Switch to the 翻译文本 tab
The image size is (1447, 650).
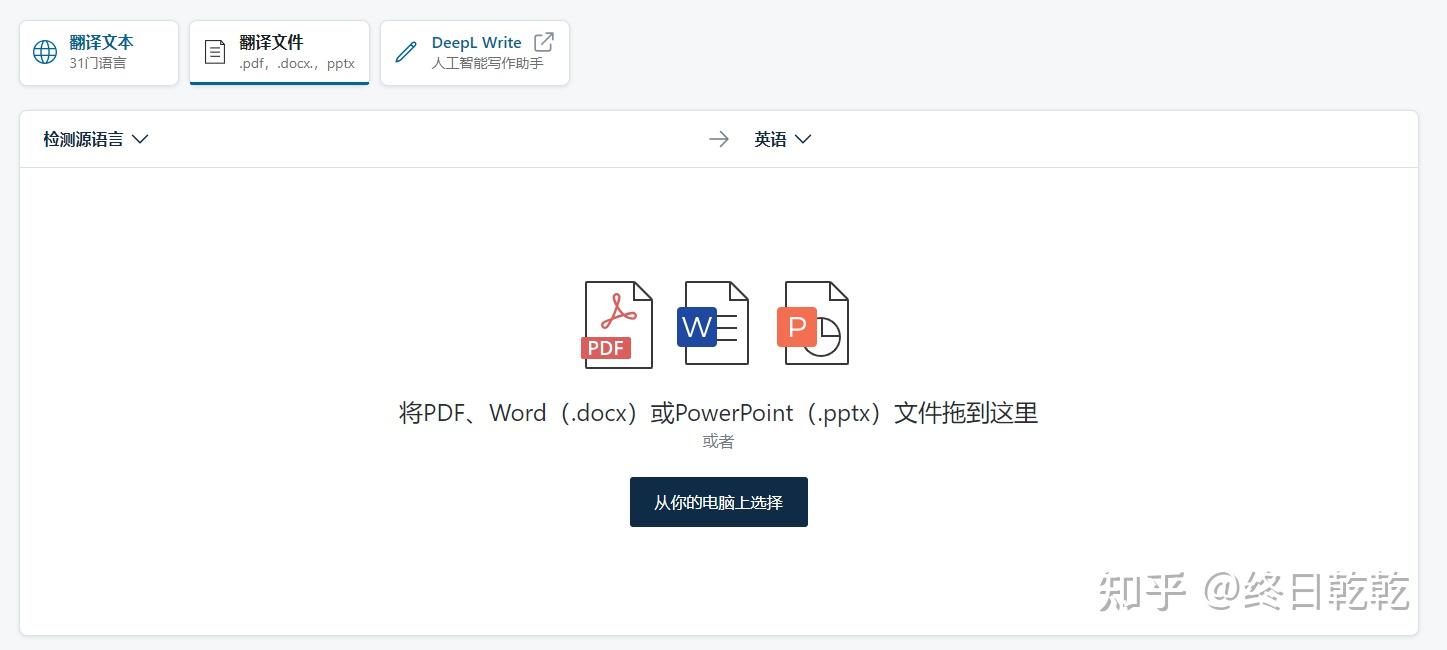coord(99,53)
